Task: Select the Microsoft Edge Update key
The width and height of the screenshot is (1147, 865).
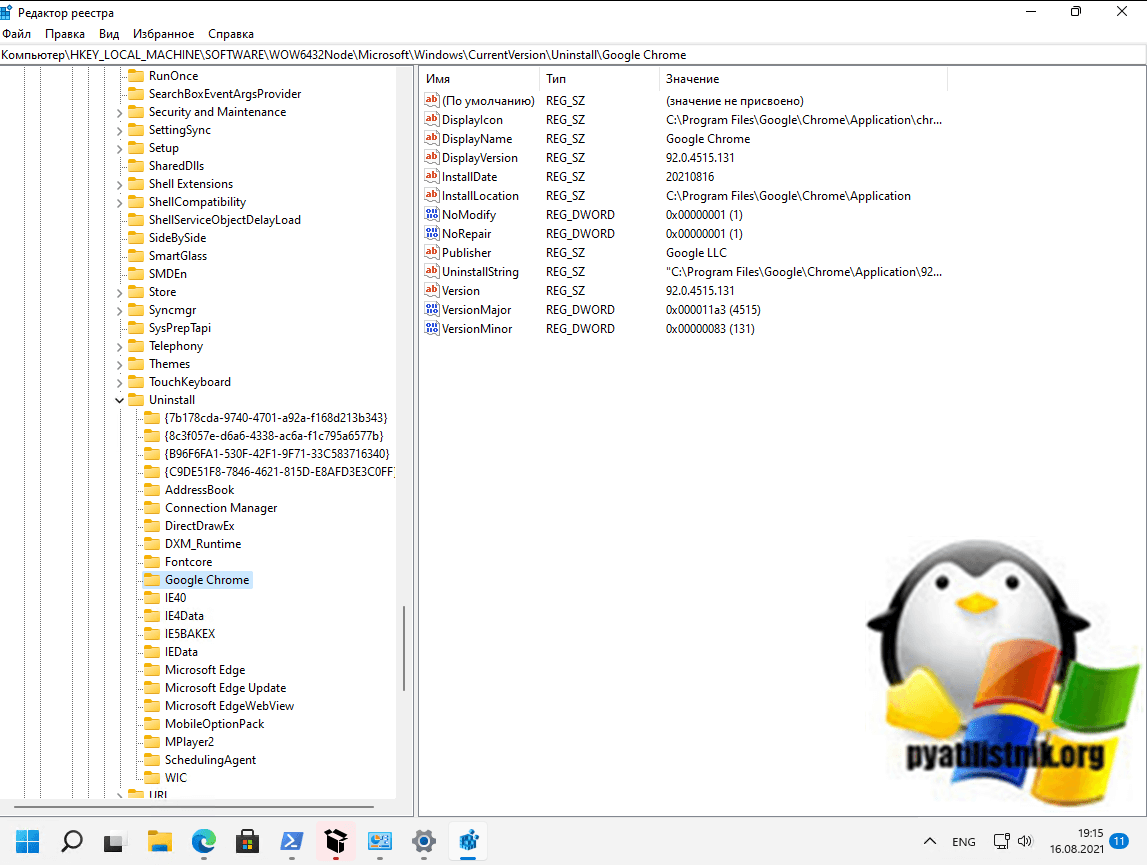Action: click(225, 688)
